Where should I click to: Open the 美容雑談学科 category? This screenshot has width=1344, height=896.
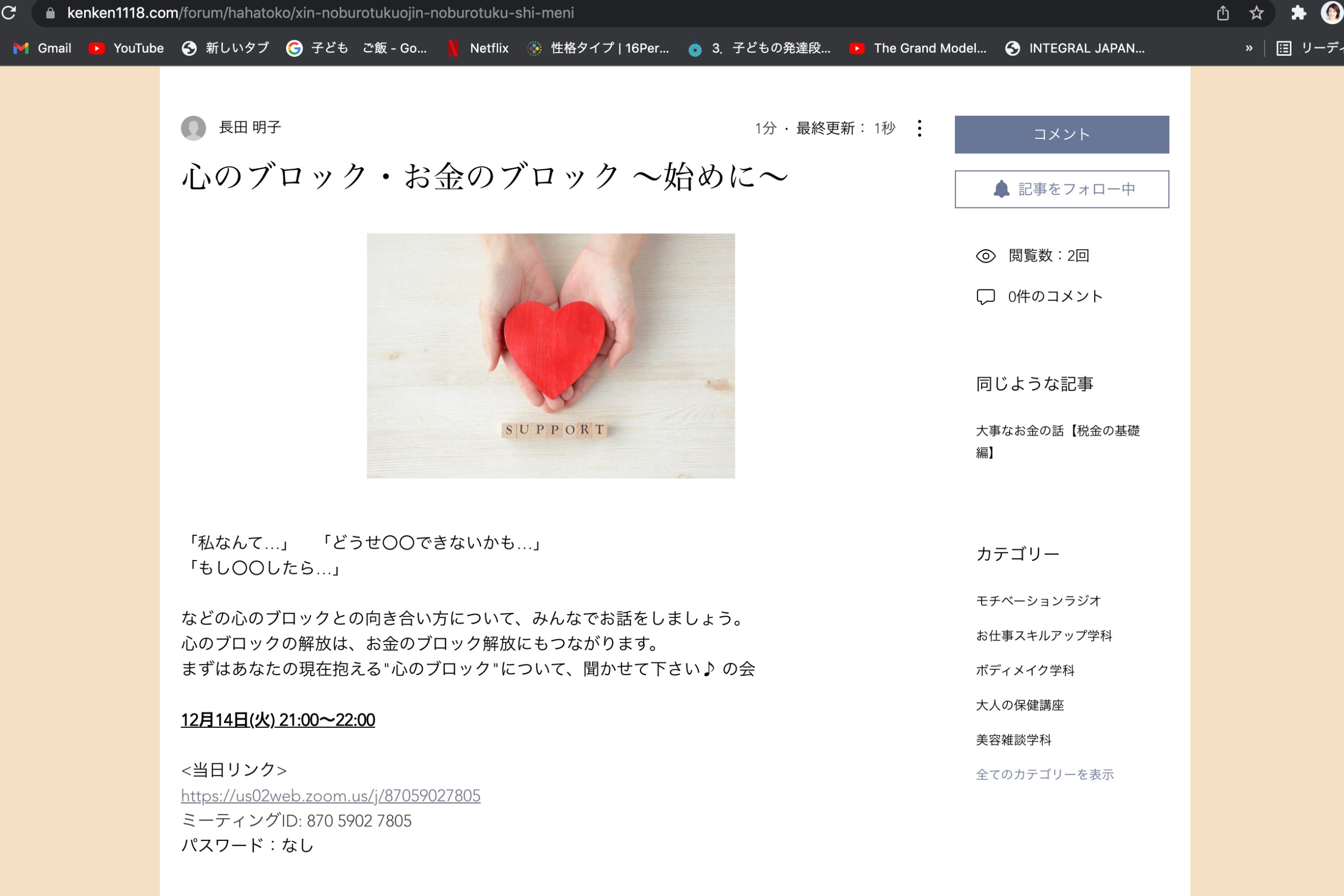(x=1014, y=740)
